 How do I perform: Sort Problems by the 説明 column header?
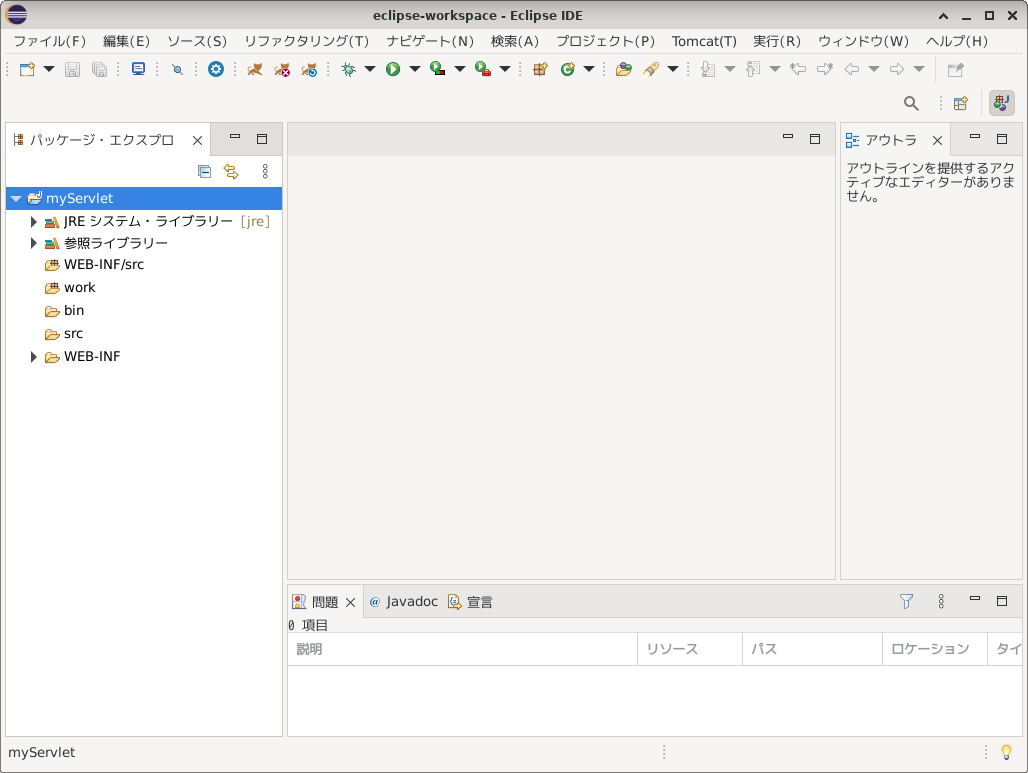point(462,649)
